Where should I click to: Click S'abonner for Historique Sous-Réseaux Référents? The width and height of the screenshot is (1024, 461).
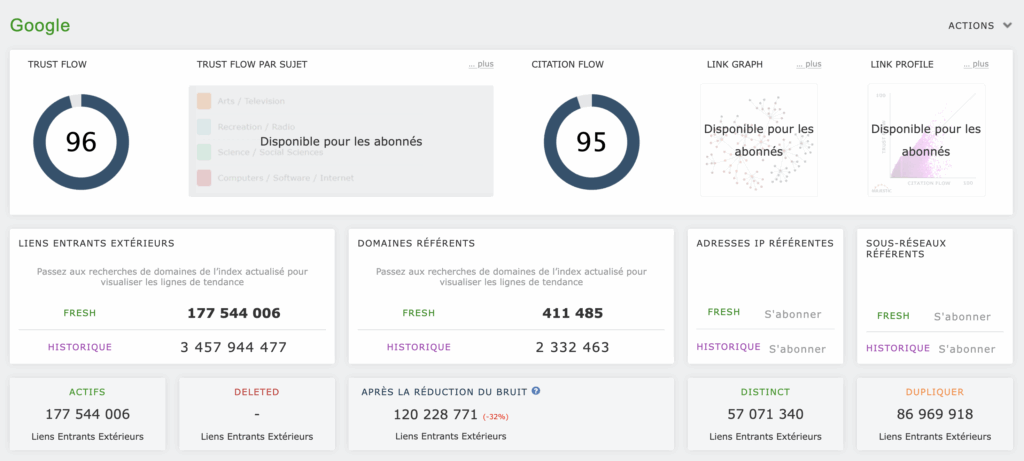tap(966, 349)
